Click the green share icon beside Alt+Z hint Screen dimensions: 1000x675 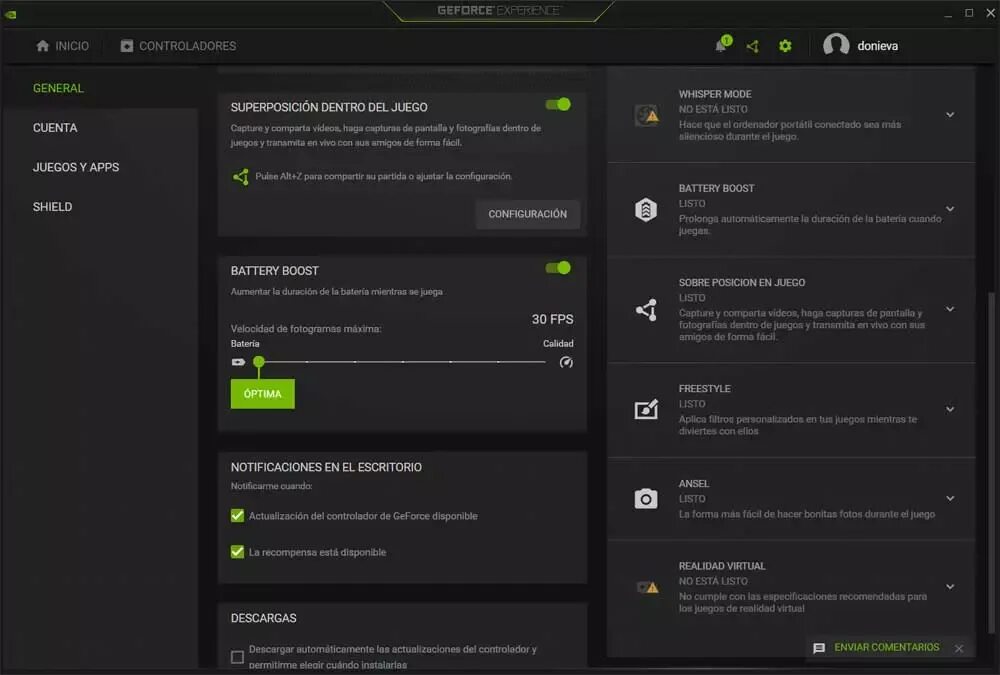(240, 177)
